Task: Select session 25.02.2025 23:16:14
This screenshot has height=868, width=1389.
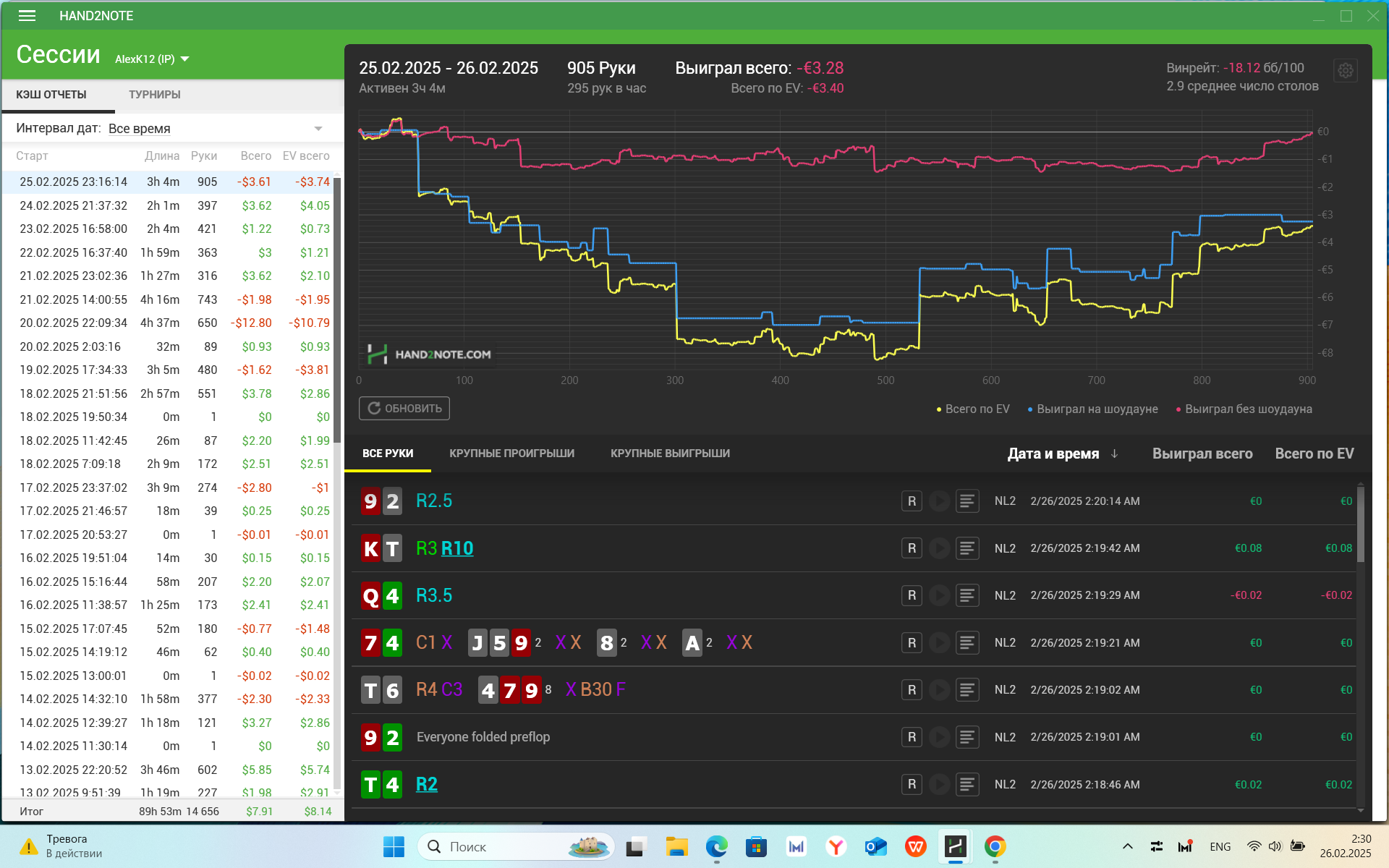Action: pyautogui.click(x=167, y=182)
